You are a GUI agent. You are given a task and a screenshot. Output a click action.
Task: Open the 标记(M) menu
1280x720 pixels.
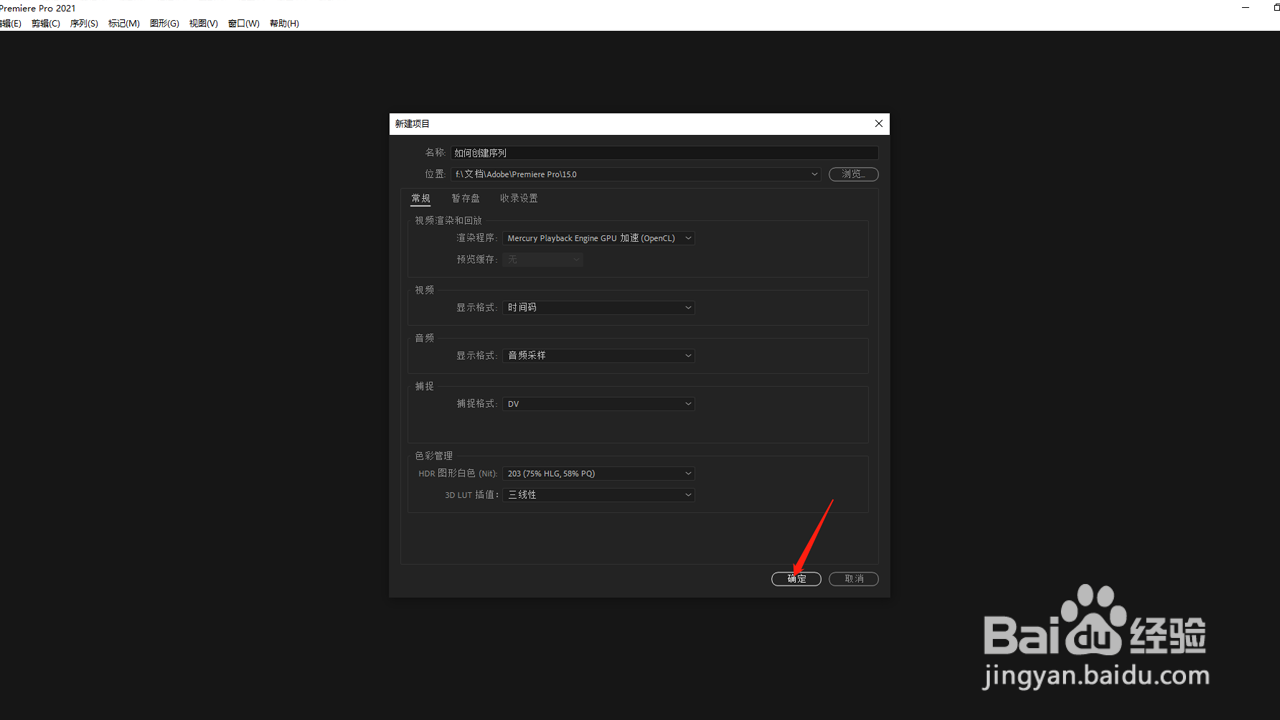point(124,23)
